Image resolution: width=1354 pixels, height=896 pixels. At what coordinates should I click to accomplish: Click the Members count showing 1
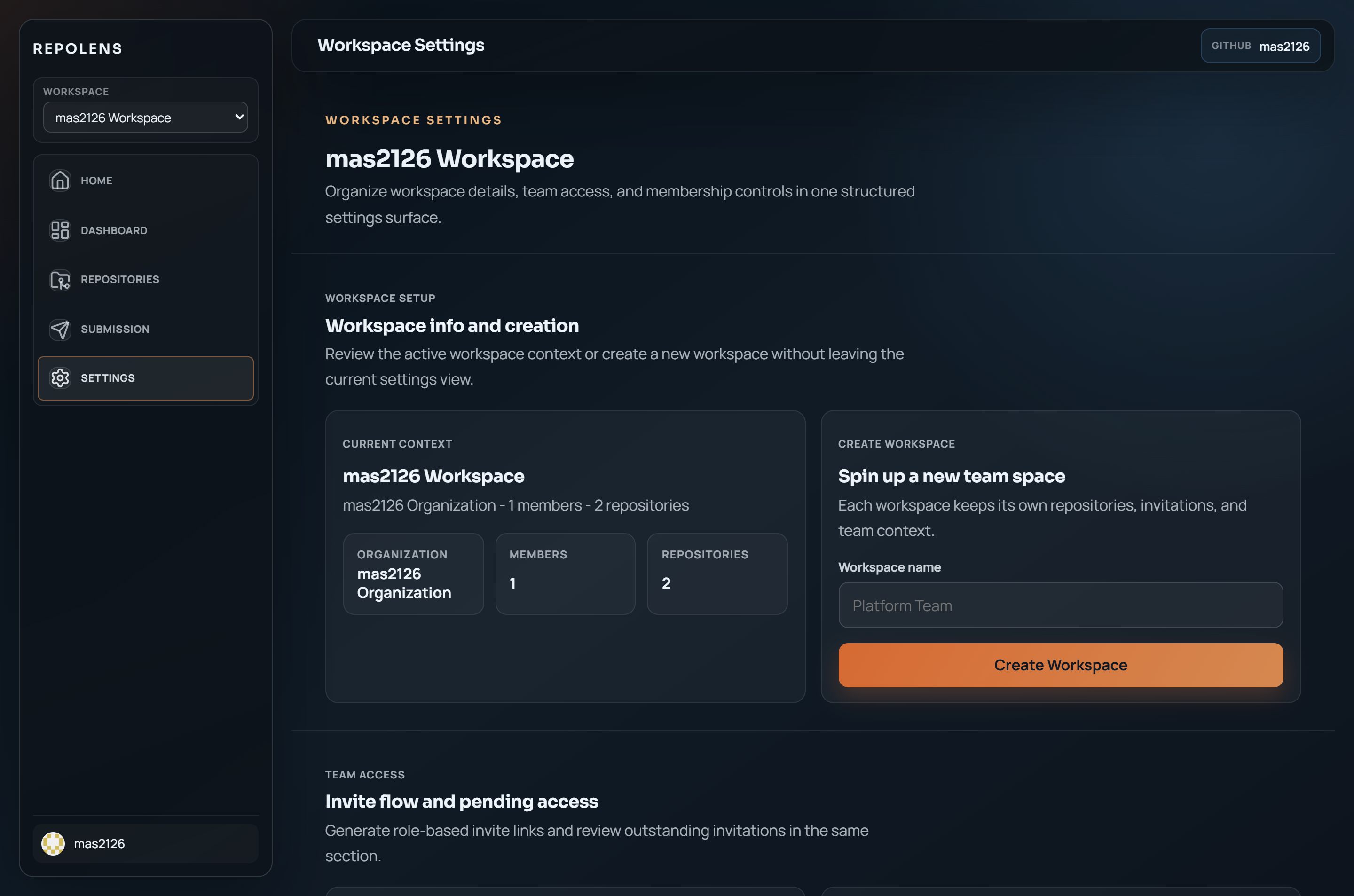[565, 574]
